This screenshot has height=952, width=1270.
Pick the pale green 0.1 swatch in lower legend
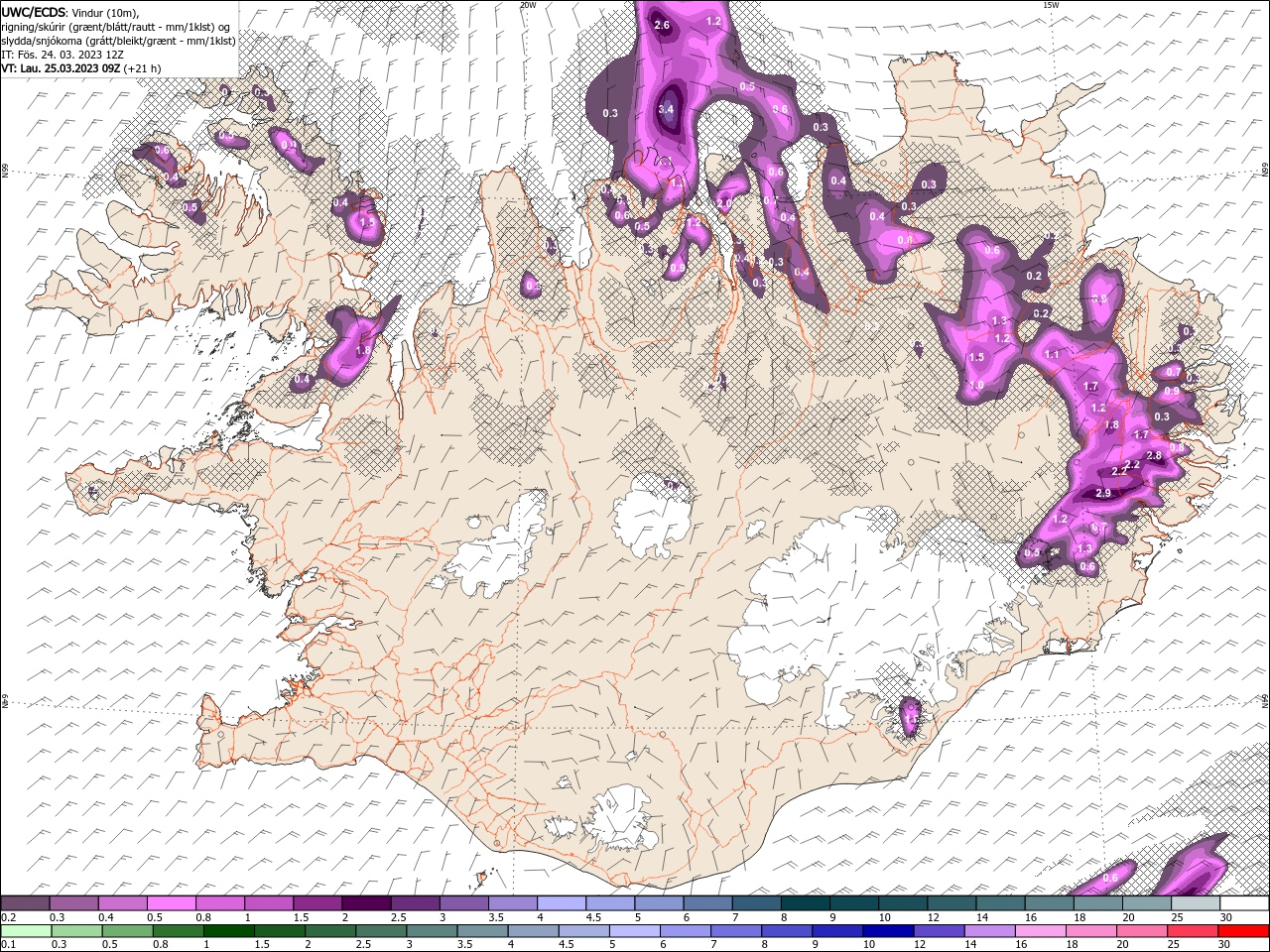pos(26,931)
